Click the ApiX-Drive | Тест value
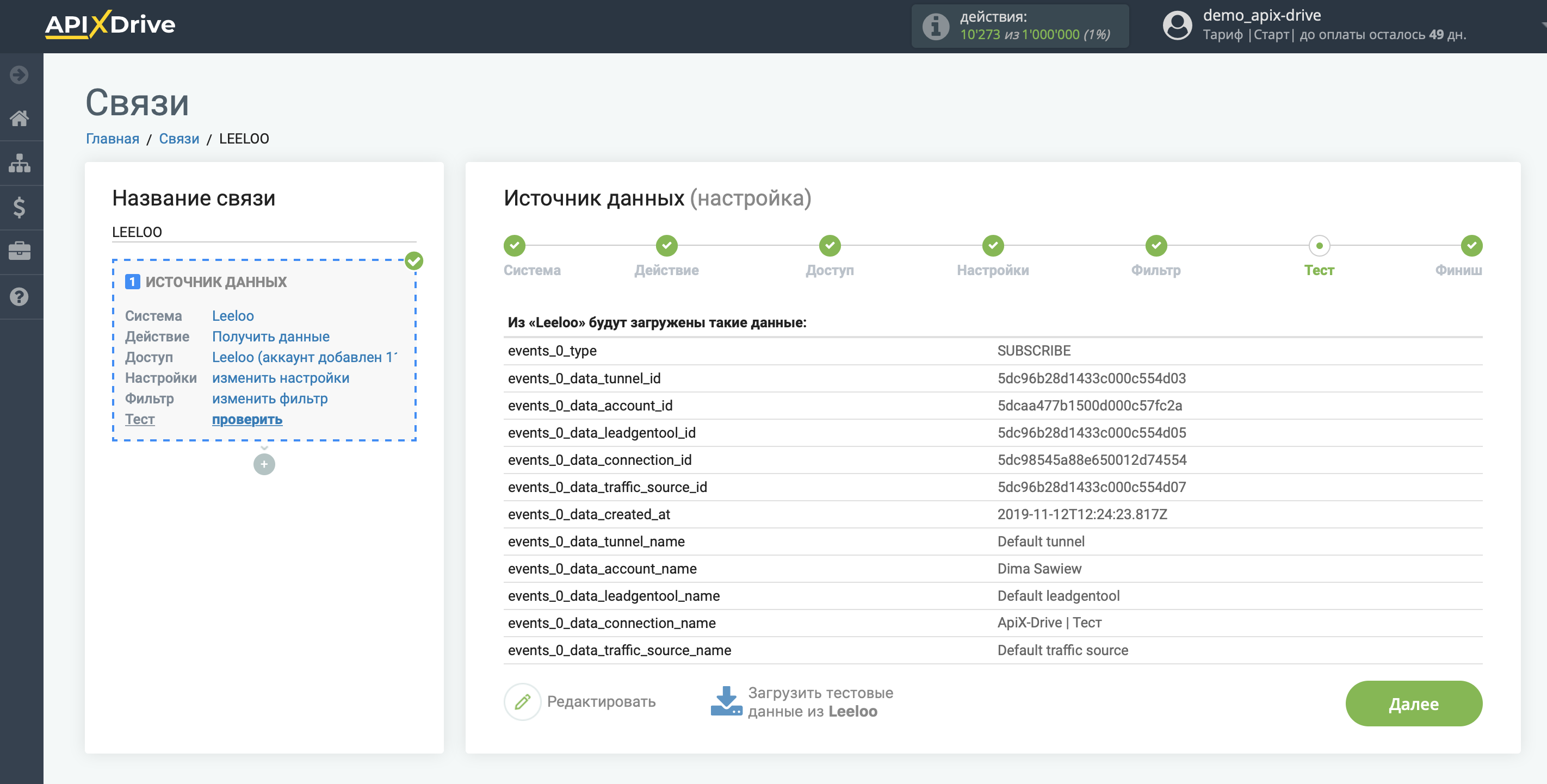This screenshot has width=1547, height=784. [x=1049, y=623]
